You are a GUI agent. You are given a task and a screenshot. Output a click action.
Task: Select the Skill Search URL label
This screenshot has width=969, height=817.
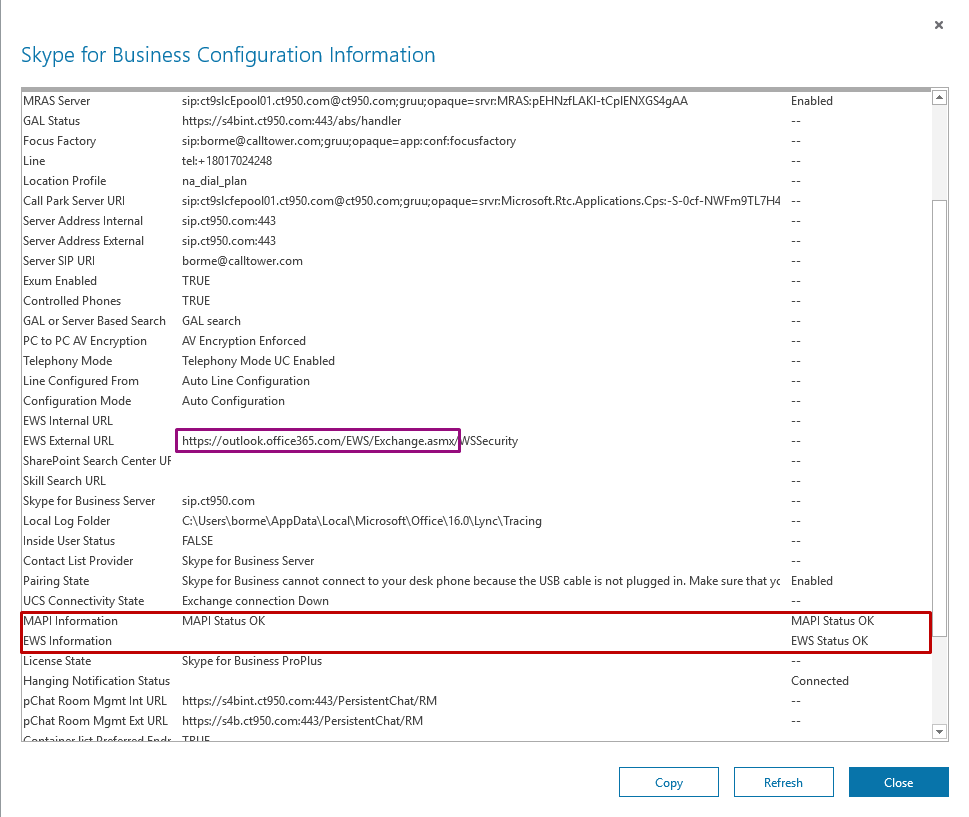64,481
